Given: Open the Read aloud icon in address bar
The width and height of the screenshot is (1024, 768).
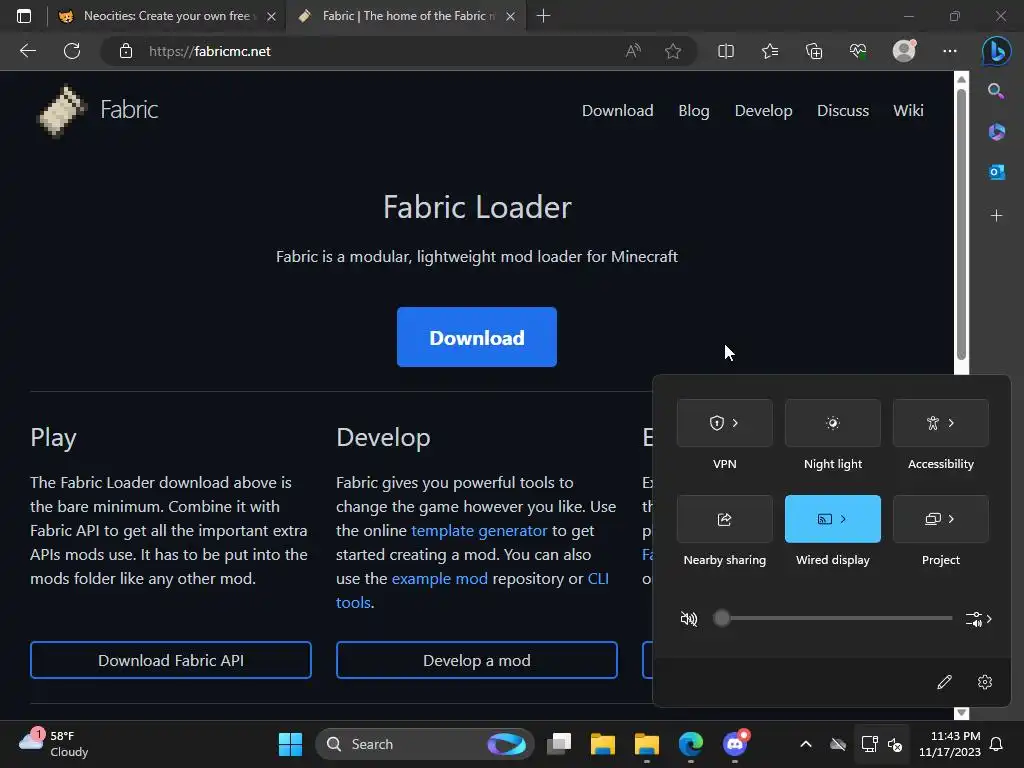Looking at the screenshot, I should (633, 51).
